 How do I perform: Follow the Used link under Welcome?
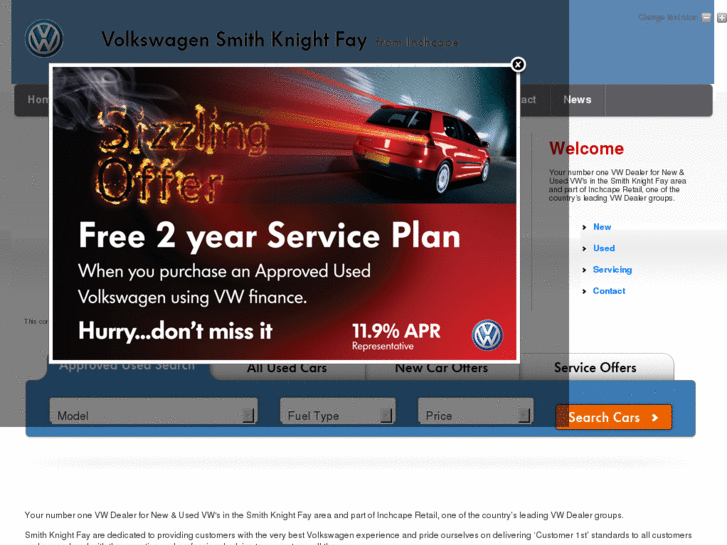coord(604,248)
